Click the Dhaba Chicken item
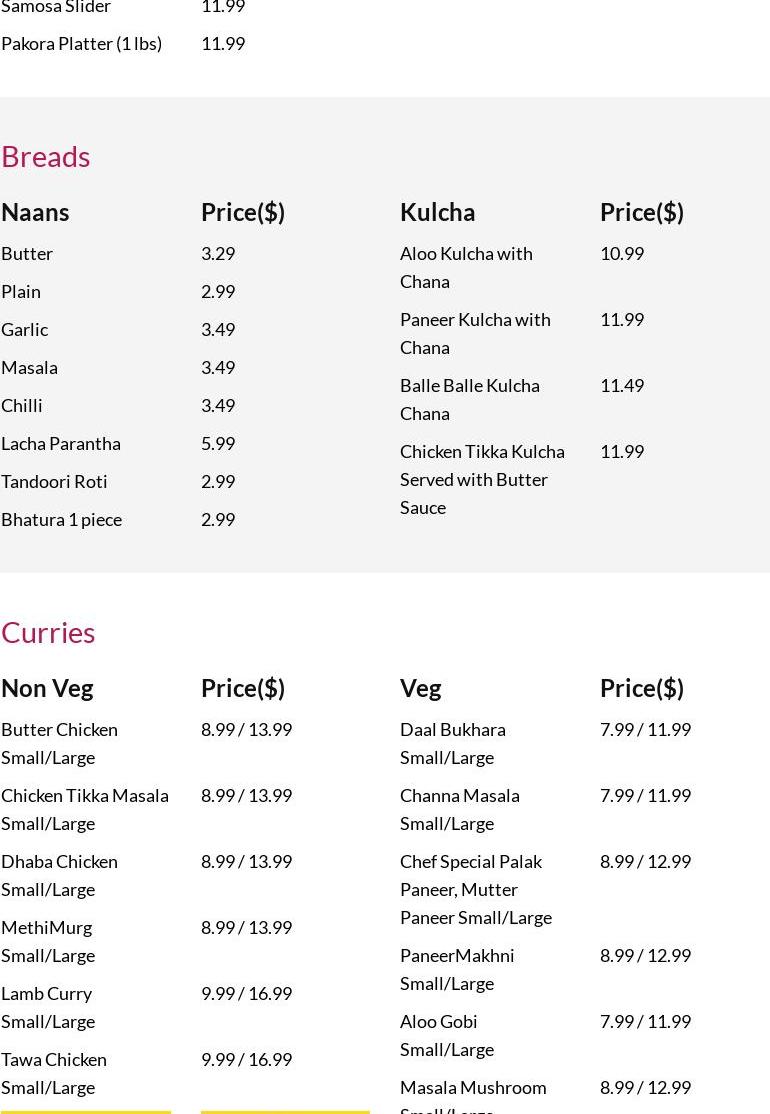Screen dimensions: 770x1114 click(59, 875)
